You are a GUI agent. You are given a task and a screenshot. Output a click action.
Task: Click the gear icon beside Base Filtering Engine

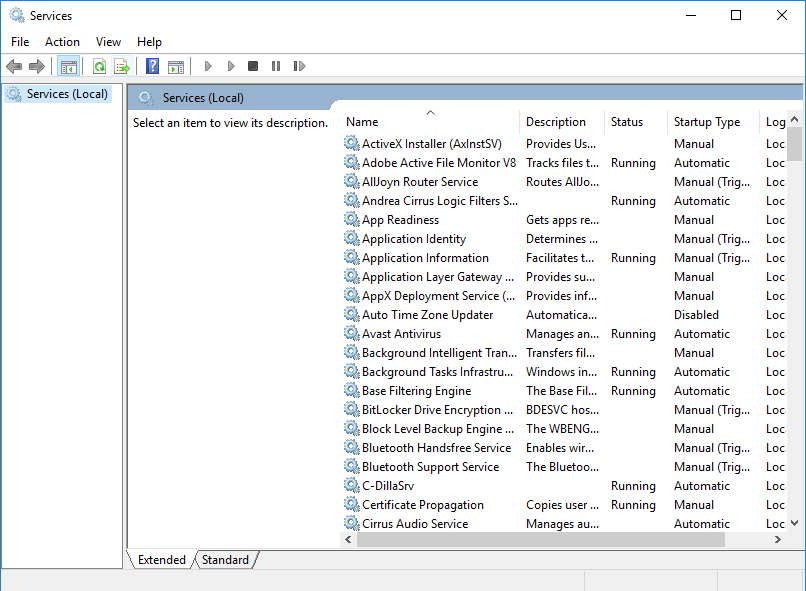pyautogui.click(x=352, y=391)
